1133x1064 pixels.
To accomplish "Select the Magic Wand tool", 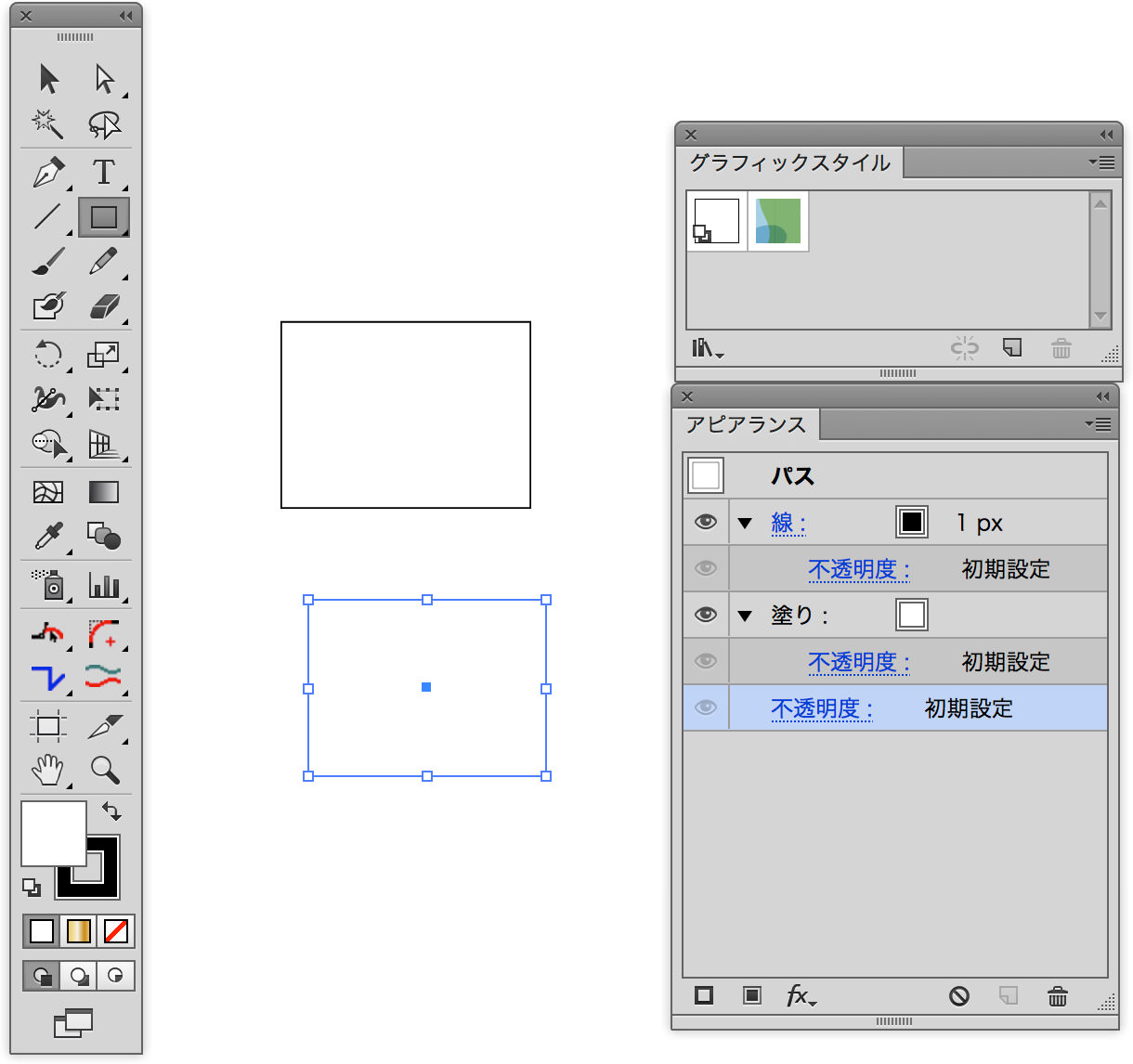I will (x=48, y=124).
